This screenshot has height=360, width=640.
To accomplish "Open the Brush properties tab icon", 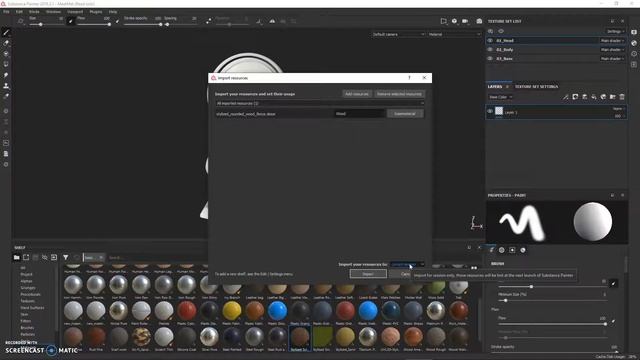I will pos(491,250).
